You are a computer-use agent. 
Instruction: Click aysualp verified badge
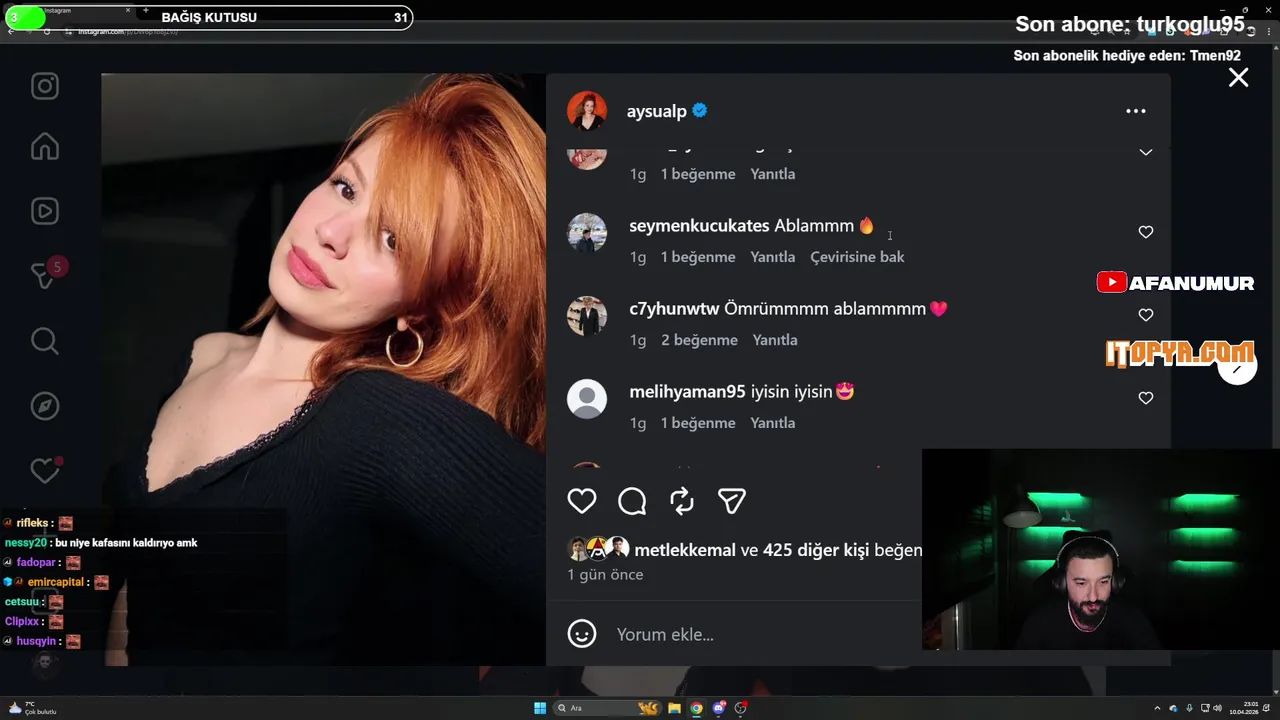(700, 111)
